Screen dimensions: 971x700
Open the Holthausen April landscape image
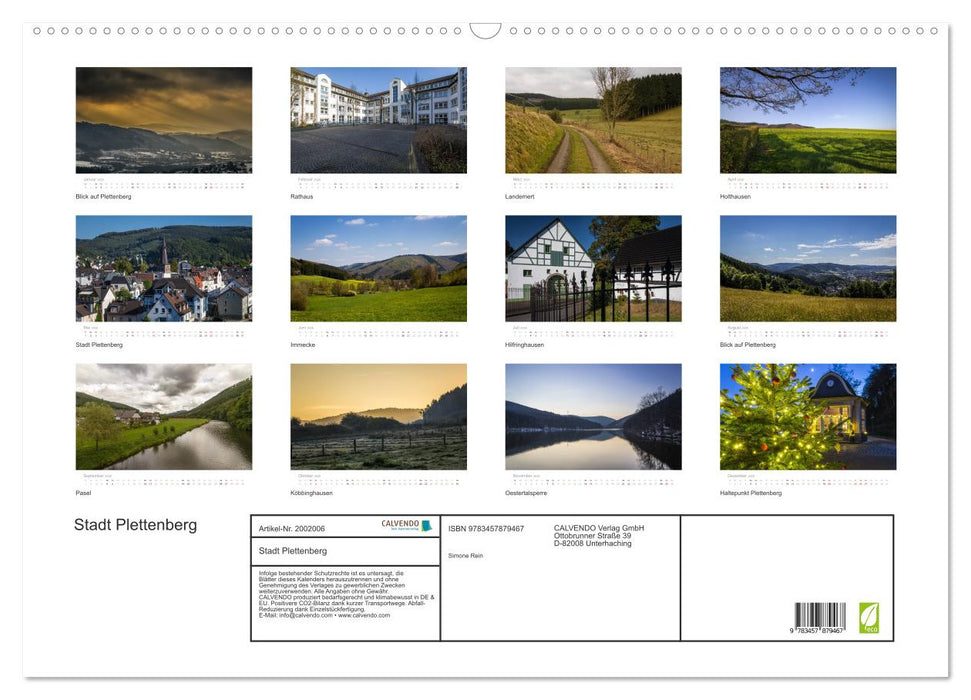(807, 120)
